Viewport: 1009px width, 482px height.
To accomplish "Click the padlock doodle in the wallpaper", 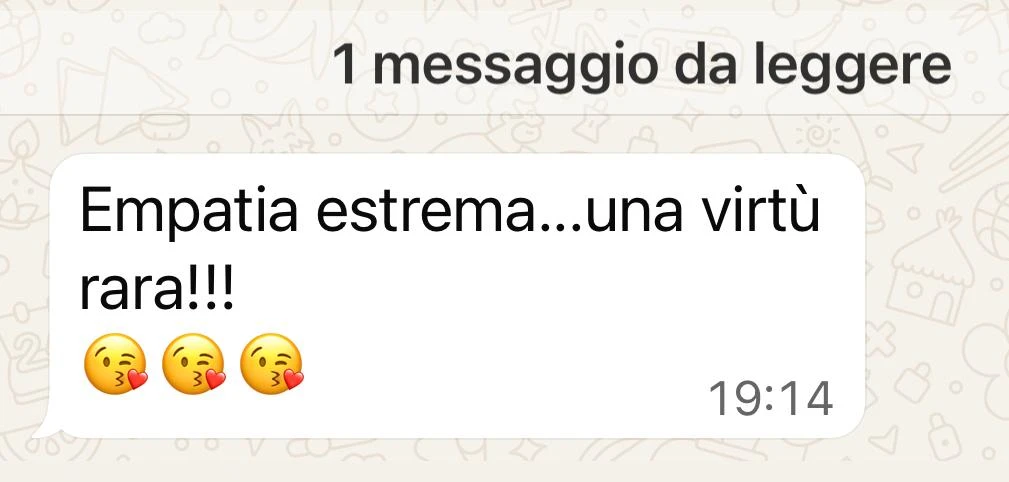I will 914,382.
